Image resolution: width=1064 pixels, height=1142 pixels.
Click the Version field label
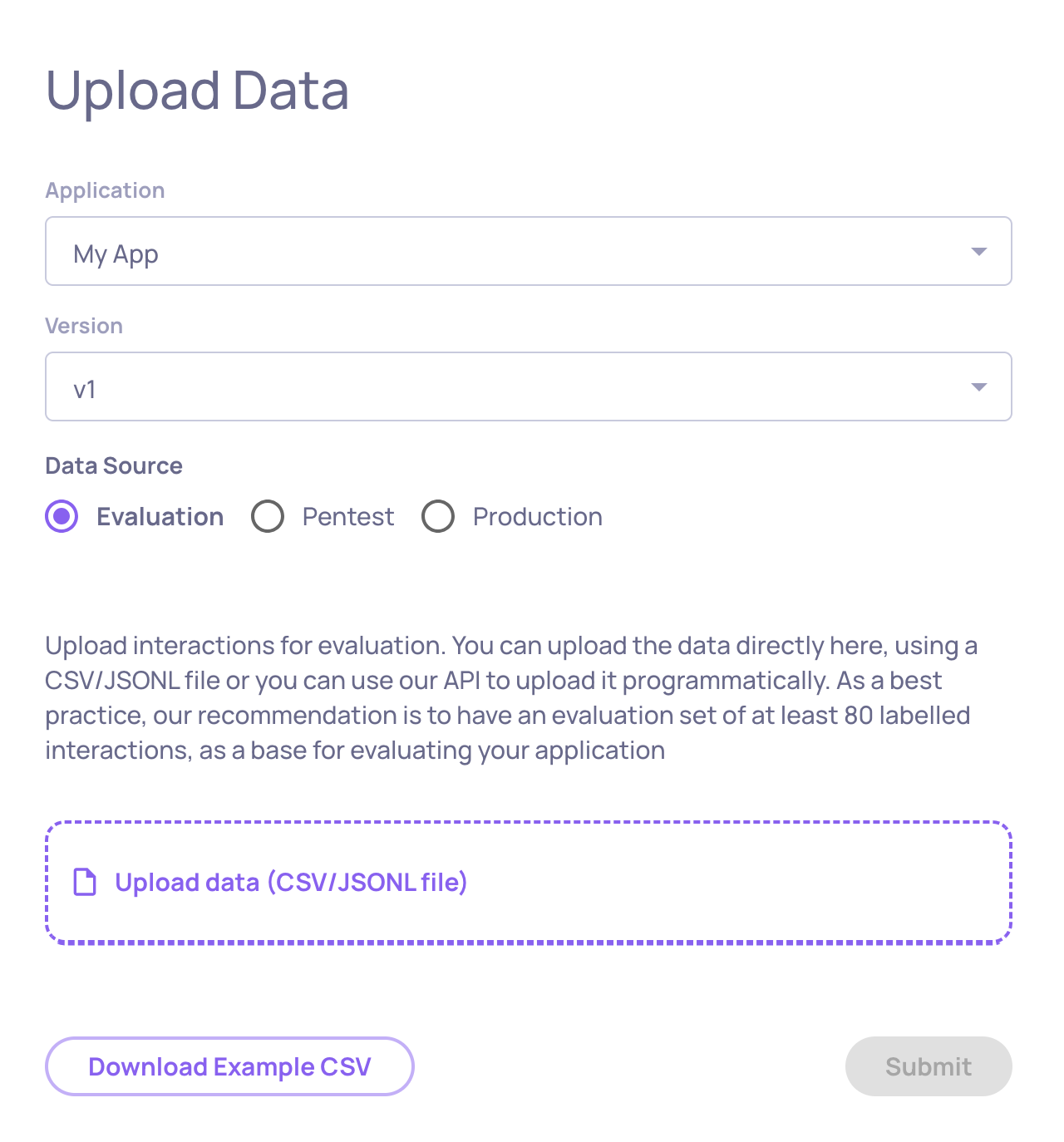tap(84, 326)
